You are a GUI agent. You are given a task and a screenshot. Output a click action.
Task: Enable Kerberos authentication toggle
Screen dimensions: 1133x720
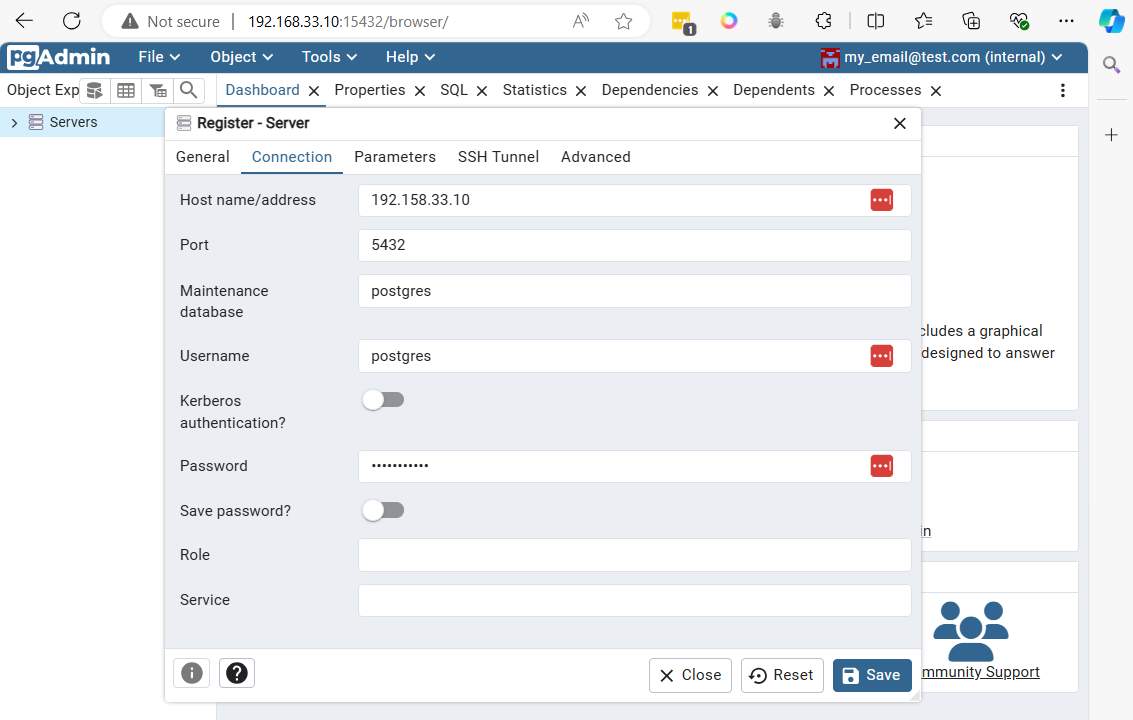point(383,400)
